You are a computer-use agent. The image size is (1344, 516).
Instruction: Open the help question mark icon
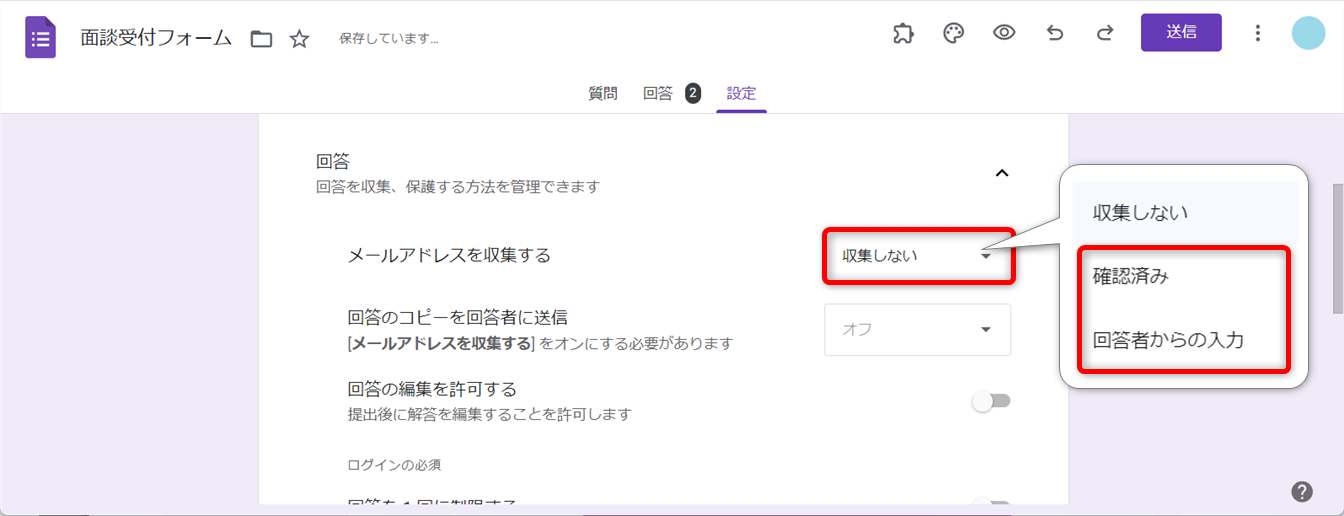click(1301, 491)
